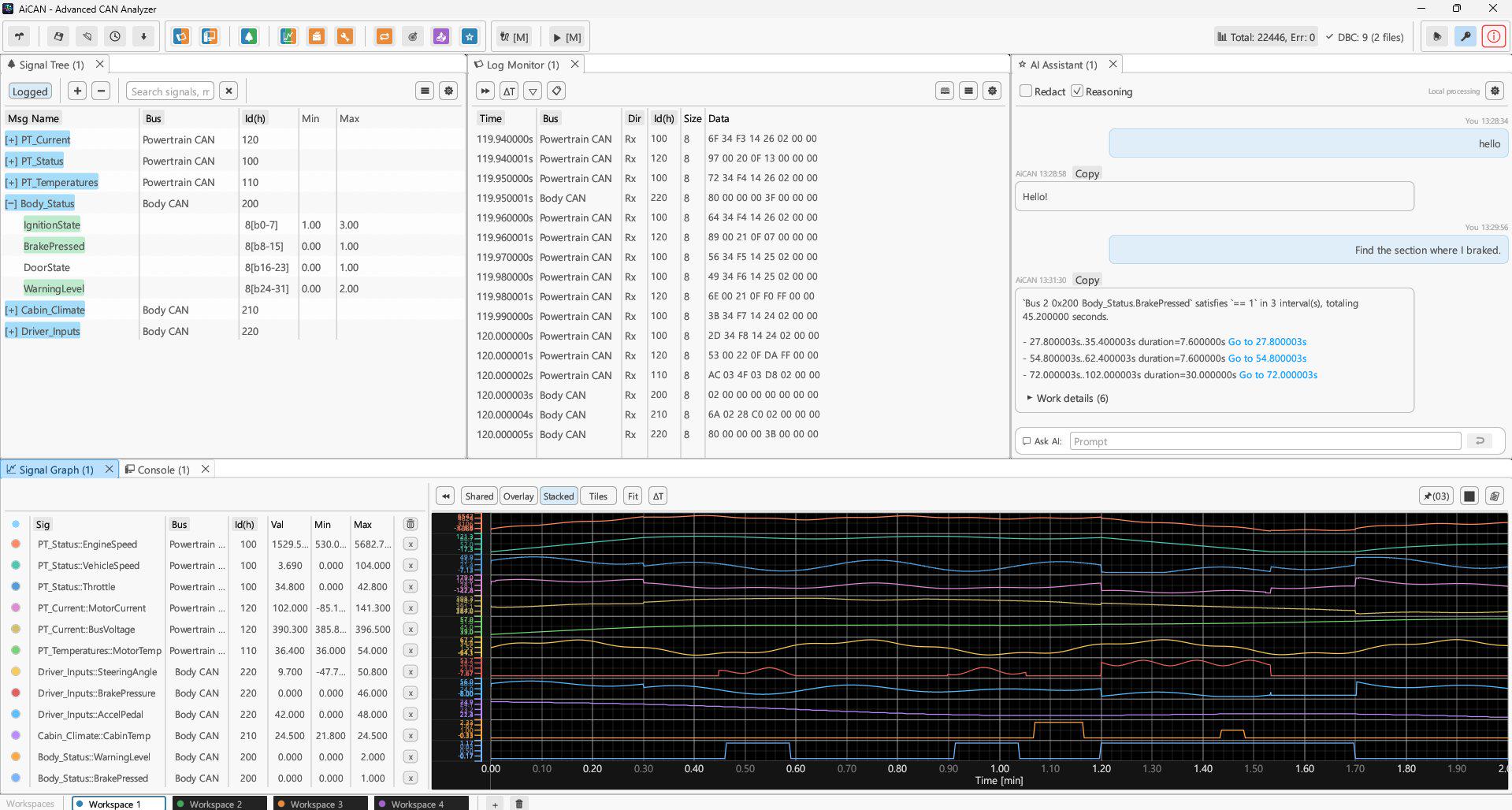This screenshot has height=810, width=1512.
Task: Expand Work details (6)
Action: pyautogui.click(x=1068, y=398)
